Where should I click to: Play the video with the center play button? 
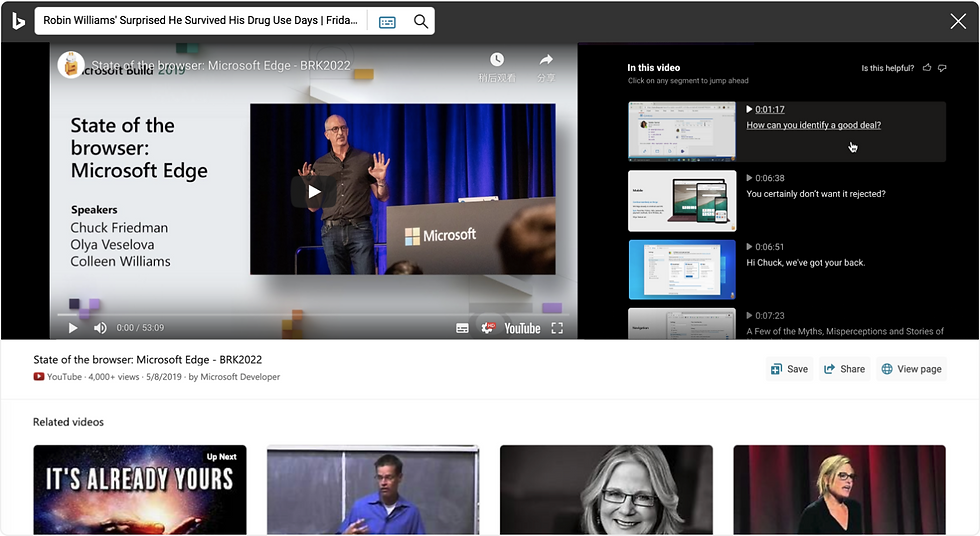(x=314, y=192)
